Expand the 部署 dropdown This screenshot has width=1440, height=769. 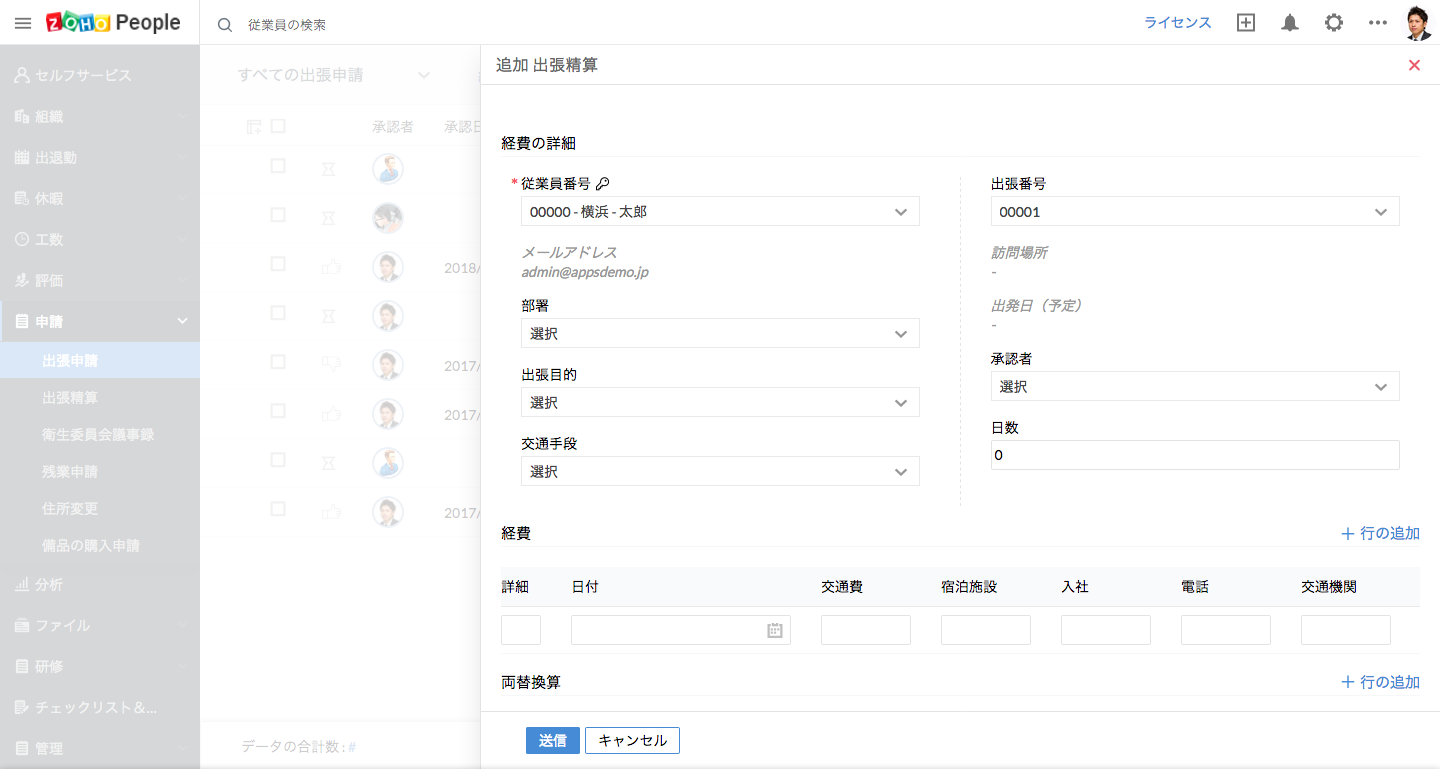click(x=720, y=333)
